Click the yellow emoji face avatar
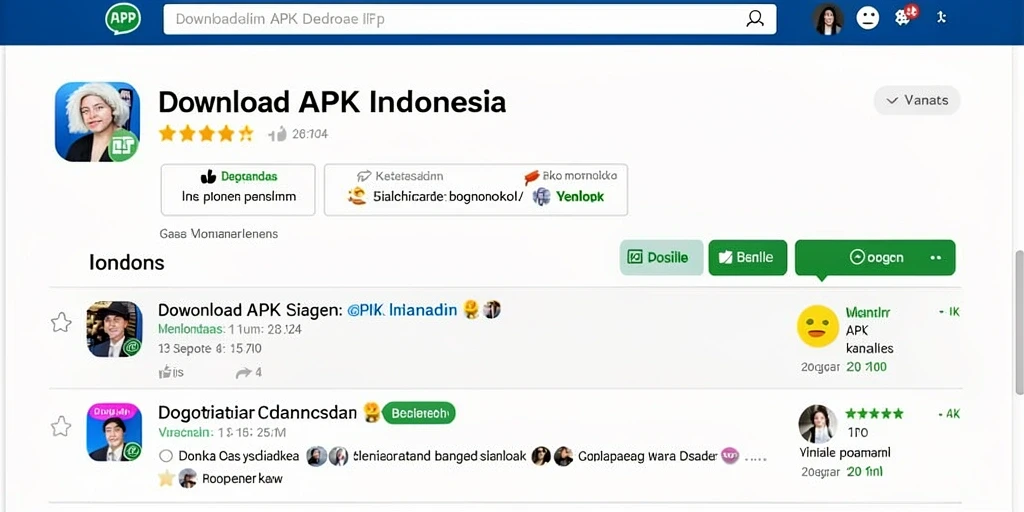 tap(818, 326)
